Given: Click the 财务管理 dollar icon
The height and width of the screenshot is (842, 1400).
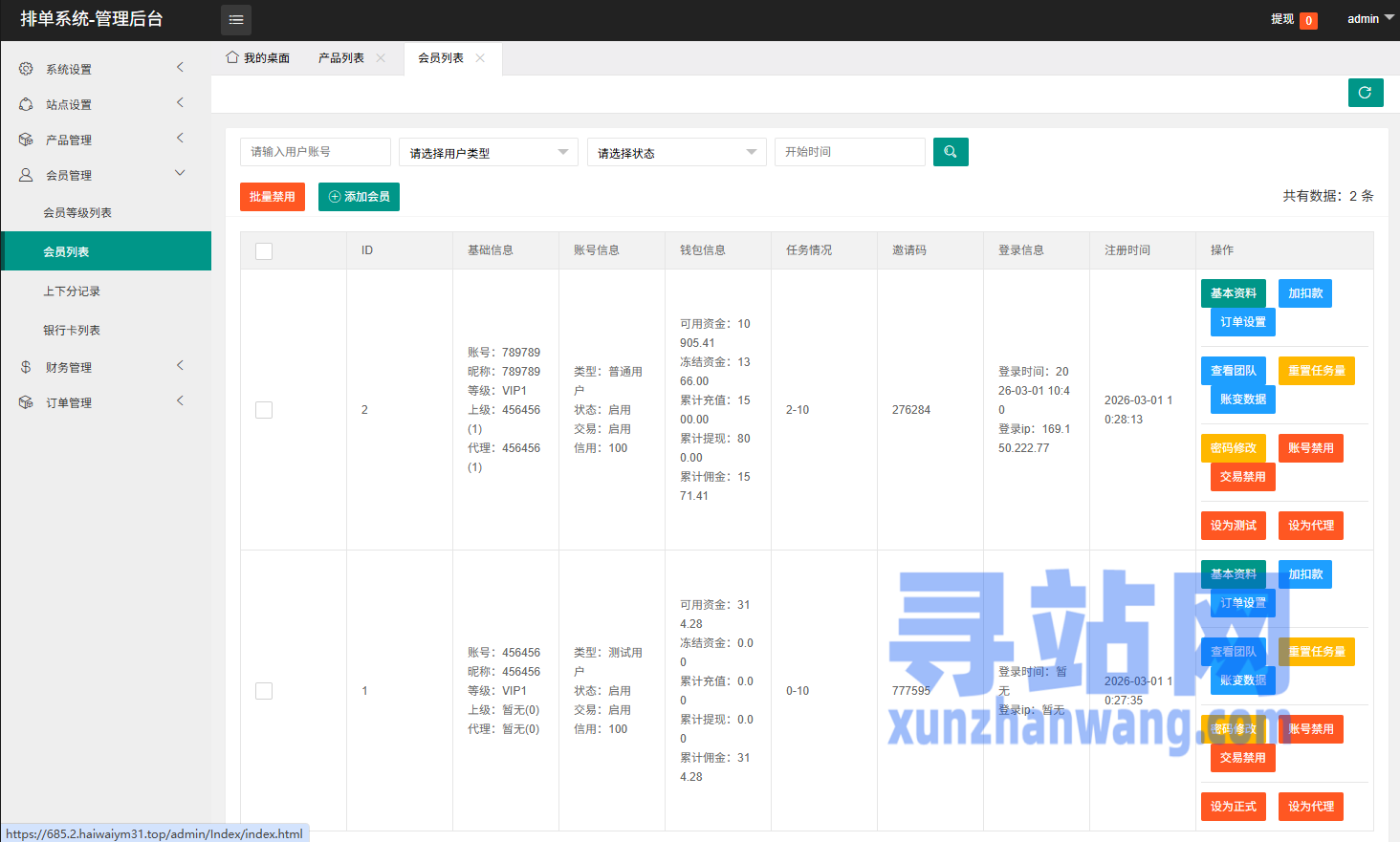Looking at the screenshot, I should (26, 367).
